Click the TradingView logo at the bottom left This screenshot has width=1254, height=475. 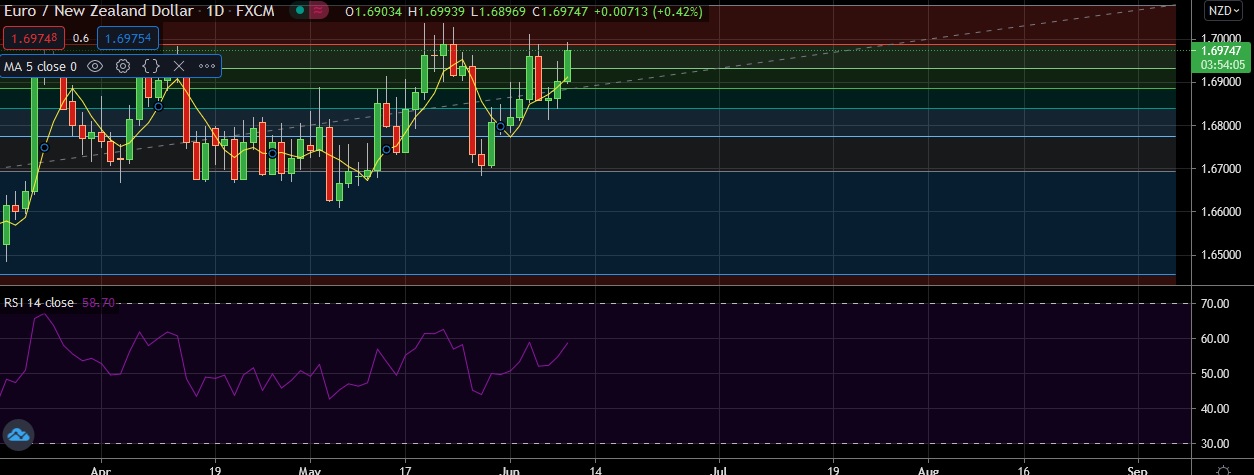click(x=18, y=435)
